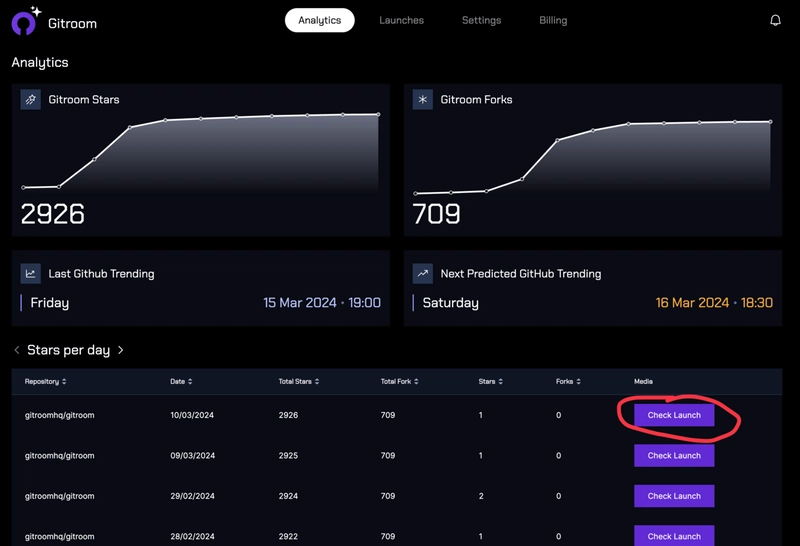800x546 pixels.
Task: Sort table by Date column
Action: [181, 381]
